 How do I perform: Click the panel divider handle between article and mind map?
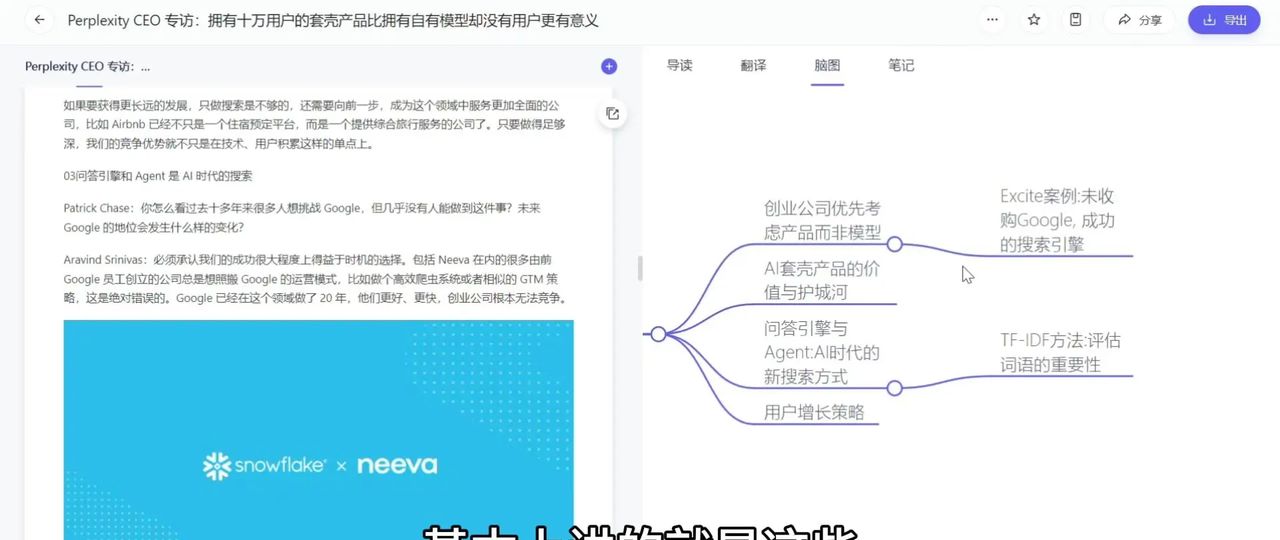coord(640,268)
